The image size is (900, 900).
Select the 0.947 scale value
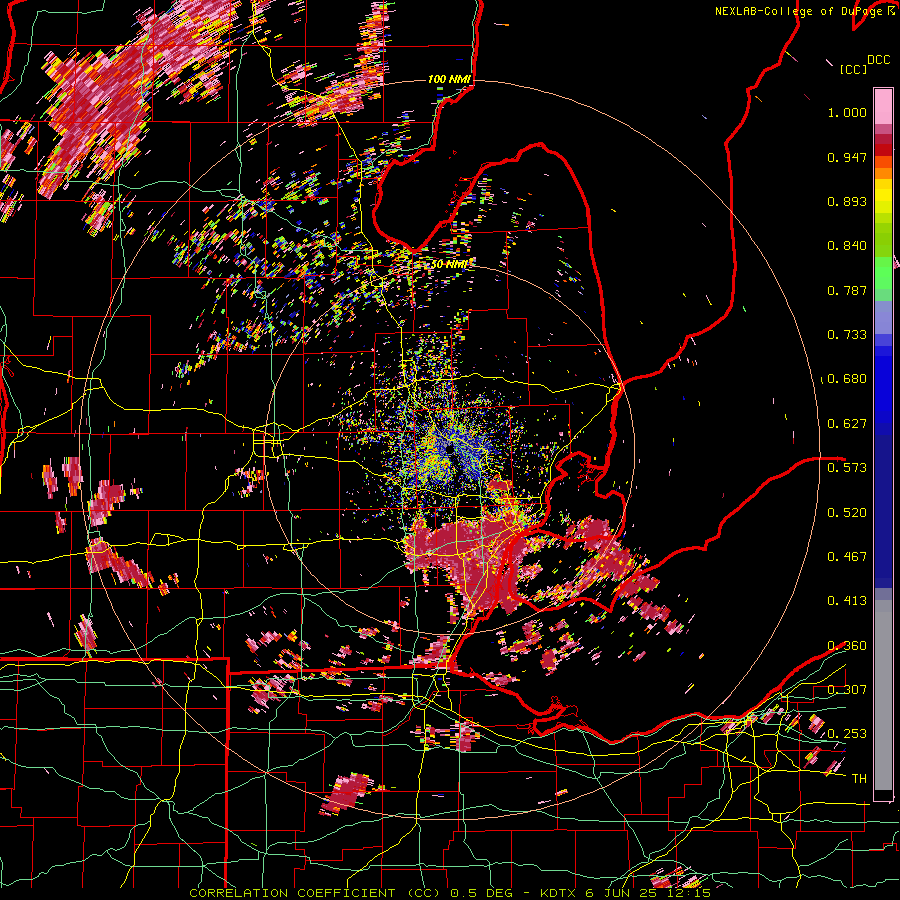point(847,157)
